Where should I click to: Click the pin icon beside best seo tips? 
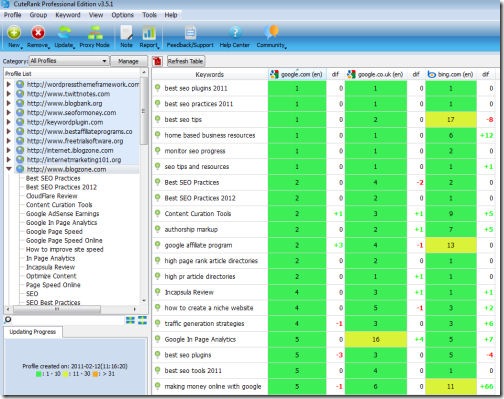(158, 119)
